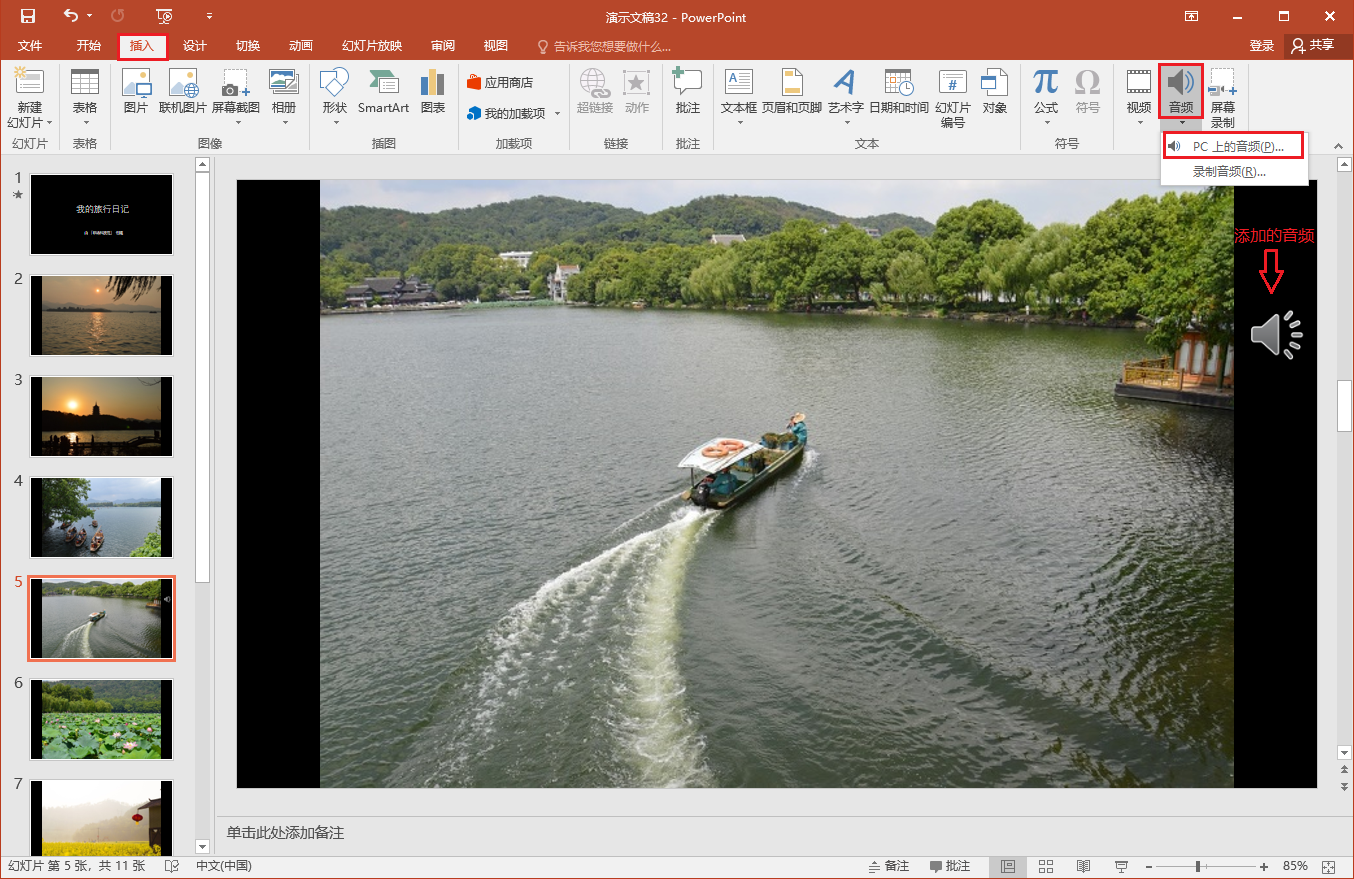The width and height of the screenshot is (1354, 879).
Task: Insert 日期和时间 date and time
Action: (898, 93)
